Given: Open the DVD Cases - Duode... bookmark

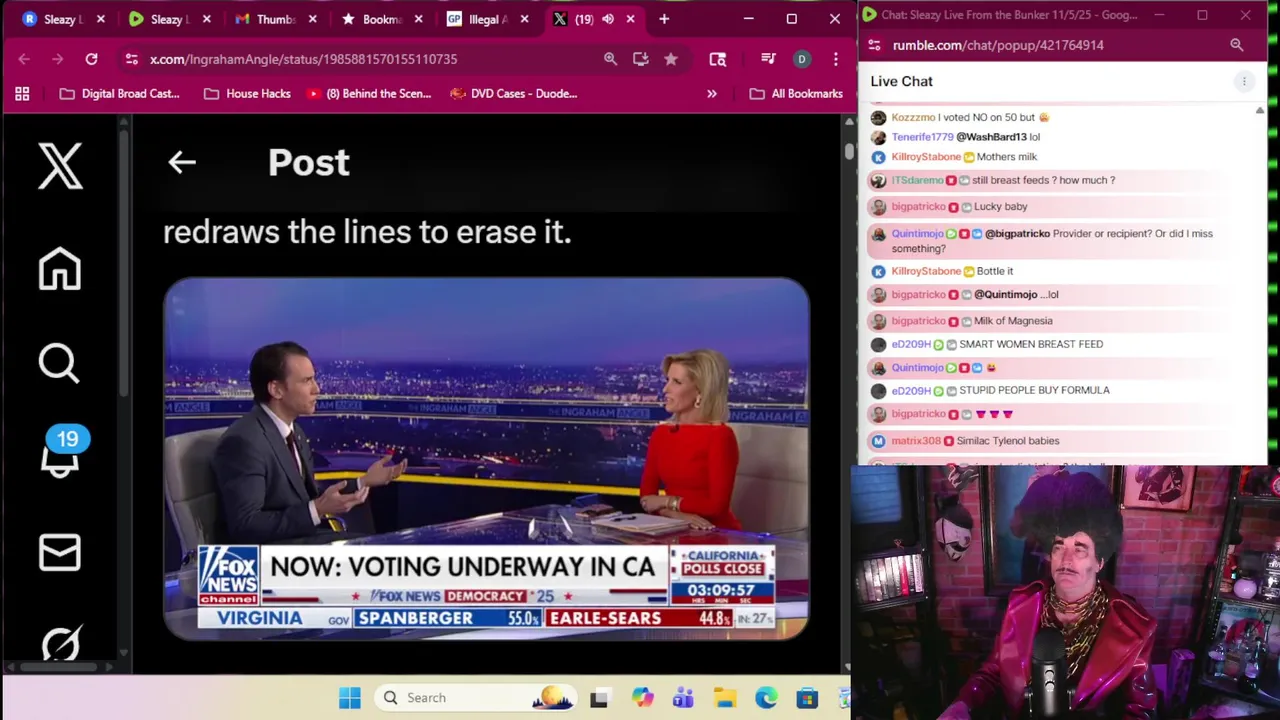Looking at the screenshot, I should [x=514, y=94].
